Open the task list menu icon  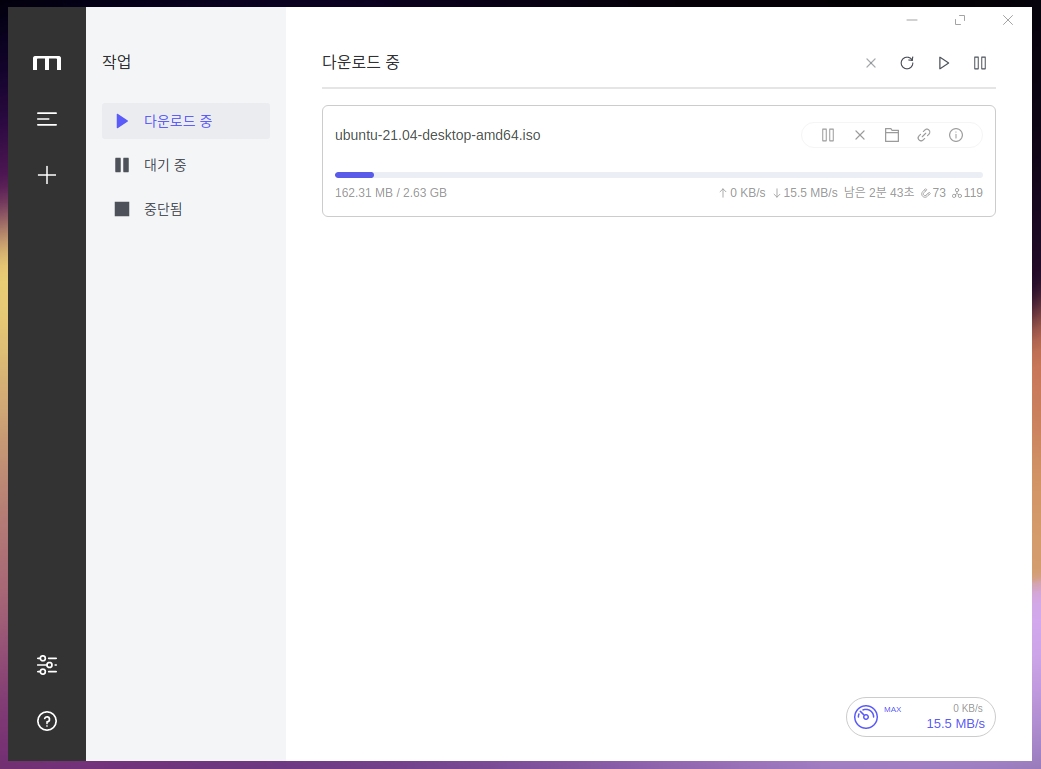46,119
